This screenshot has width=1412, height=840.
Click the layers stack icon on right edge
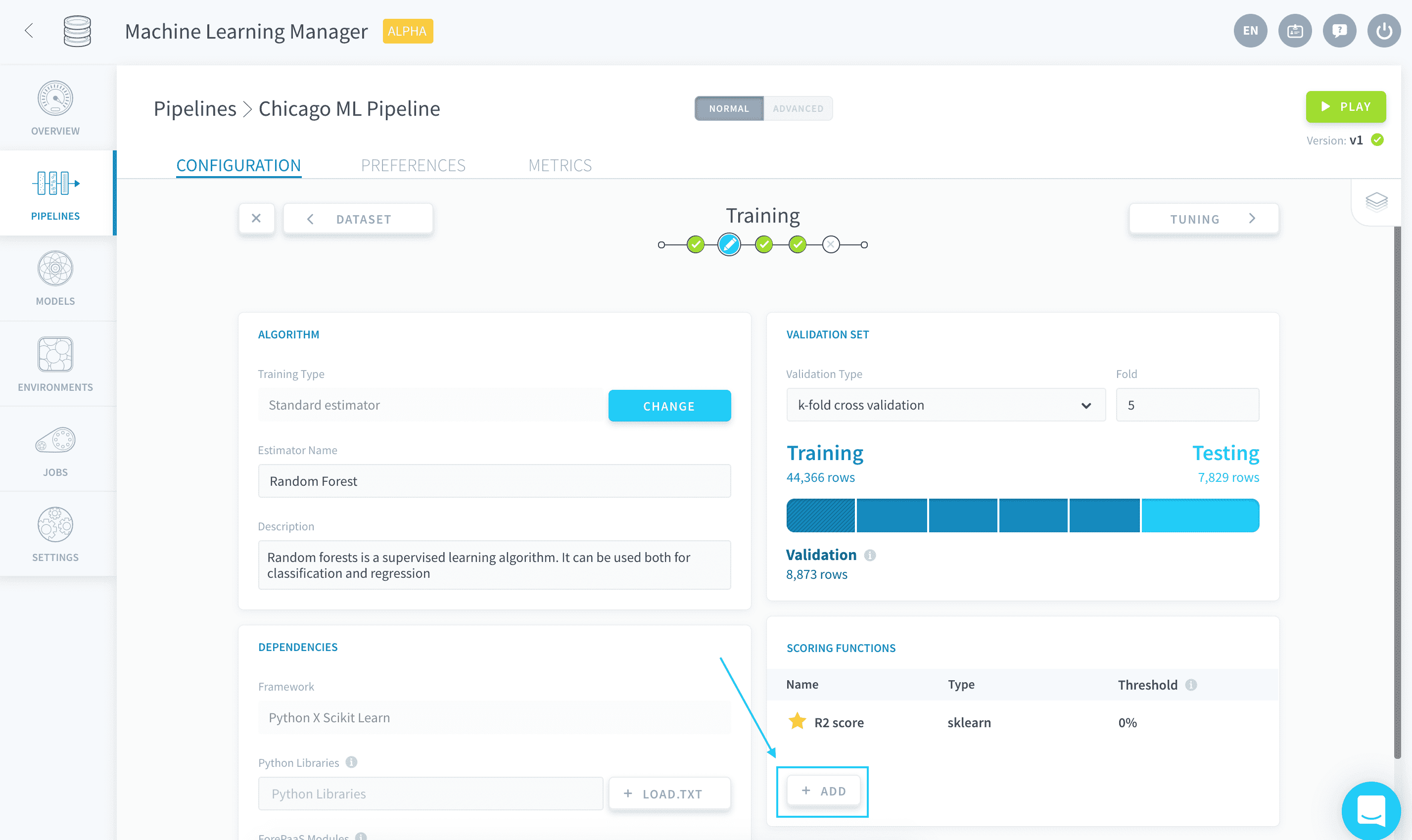click(1376, 201)
